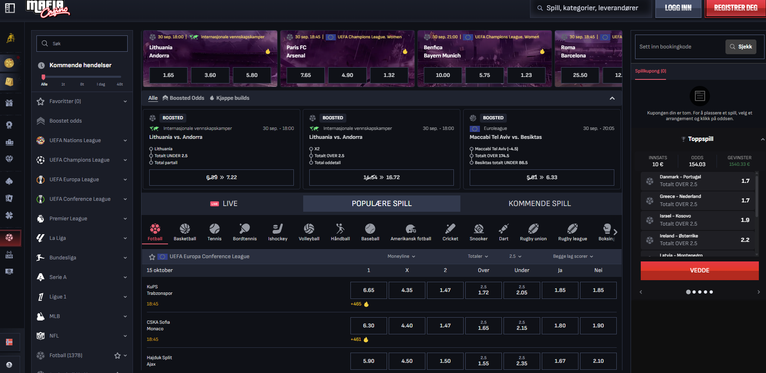
Task: Toggle the sidebar panel icon at top left
Action: 10,8
